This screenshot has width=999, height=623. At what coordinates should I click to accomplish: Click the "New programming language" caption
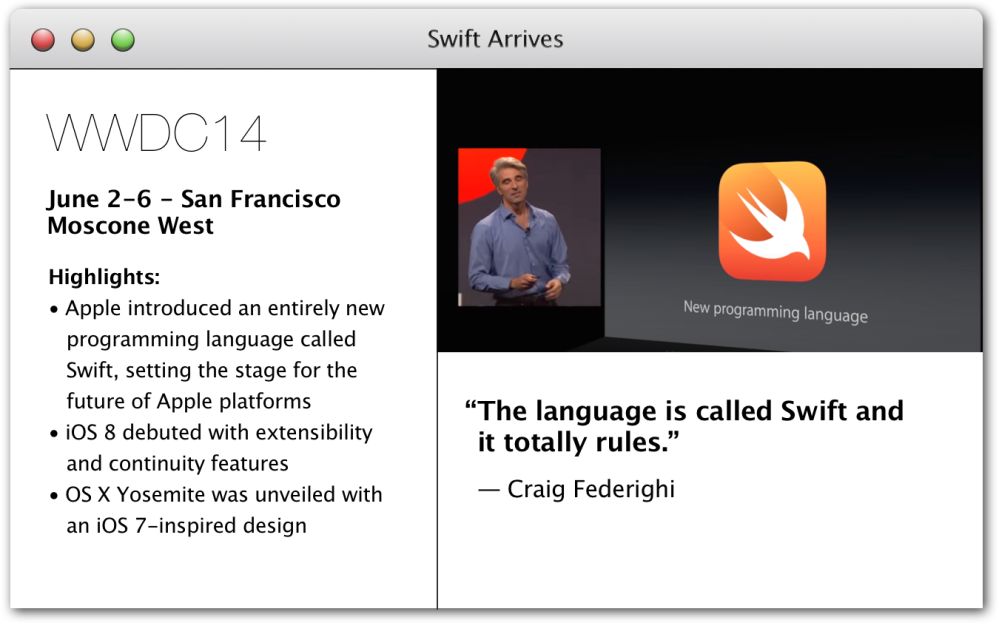click(775, 311)
